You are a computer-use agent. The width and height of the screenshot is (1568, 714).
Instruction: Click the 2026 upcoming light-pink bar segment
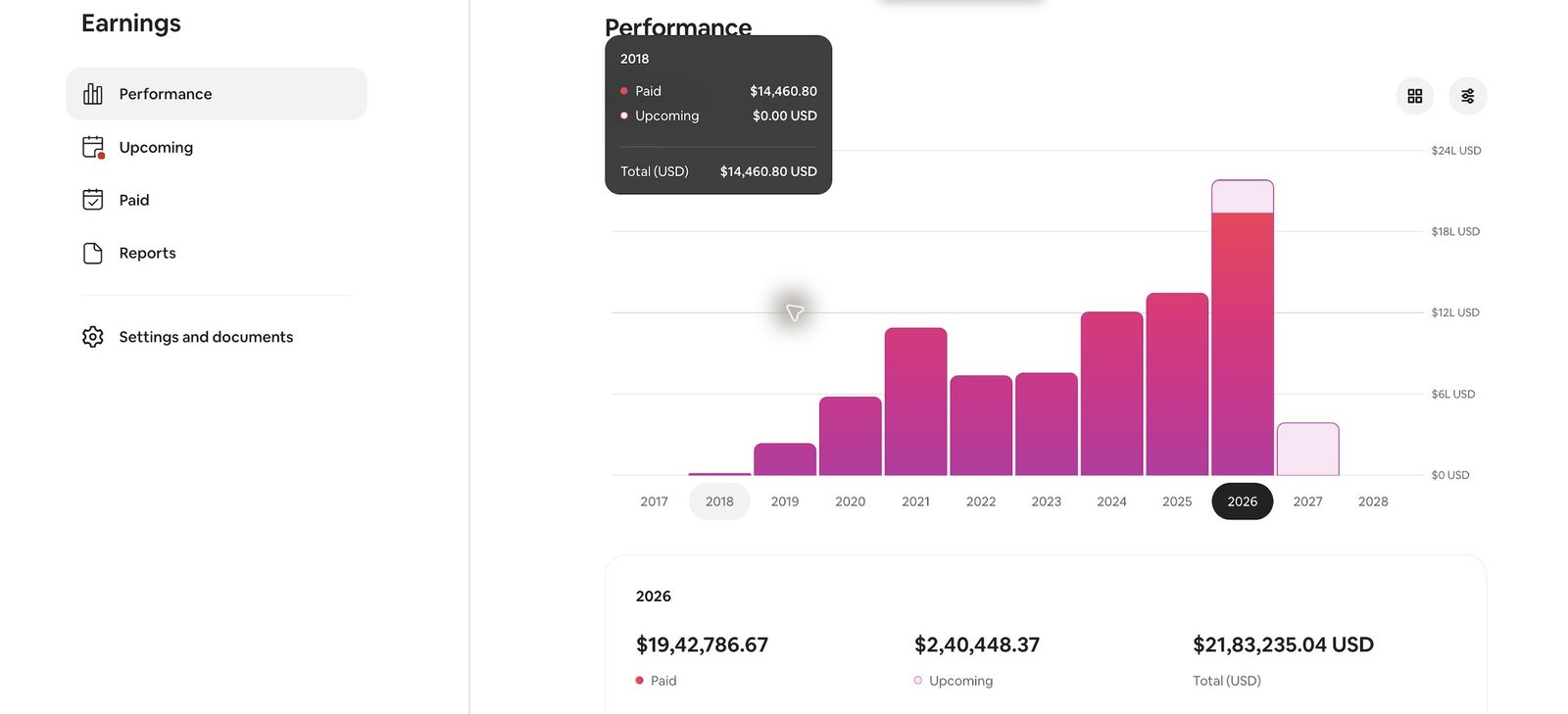point(1243,196)
